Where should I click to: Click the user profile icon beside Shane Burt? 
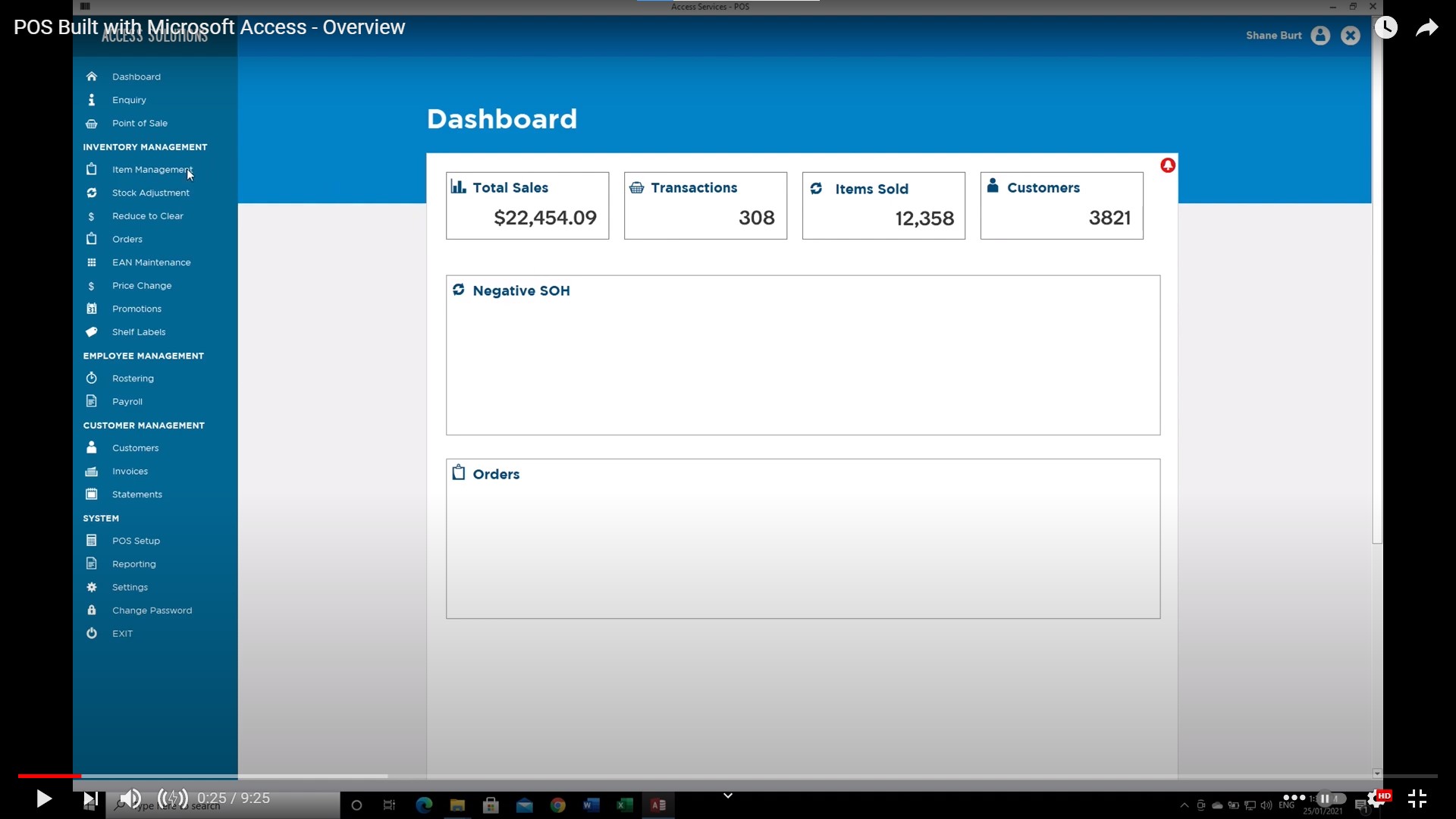coord(1320,36)
